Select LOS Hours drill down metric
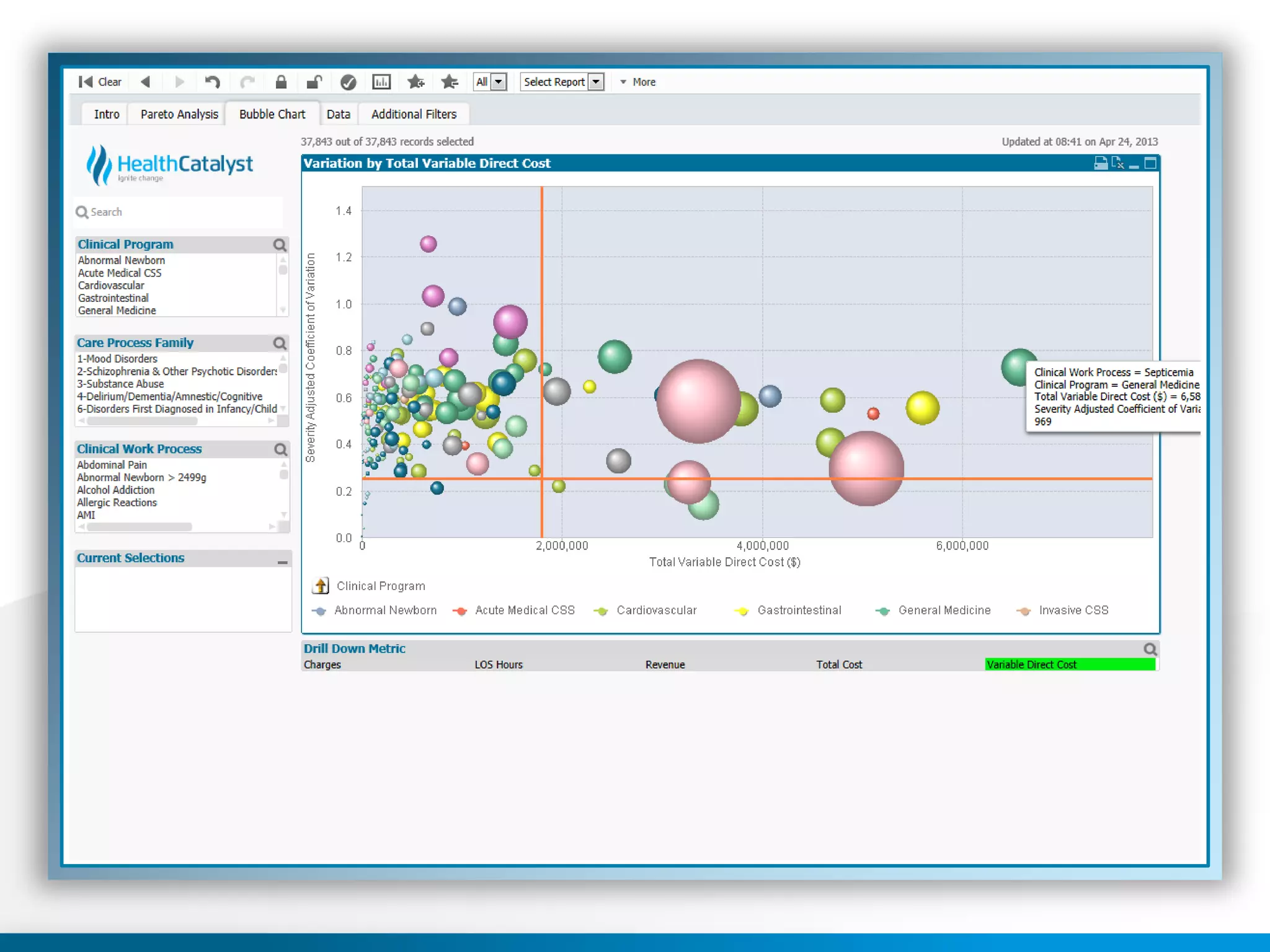This screenshot has height=952, width=1270. tap(499, 664)
